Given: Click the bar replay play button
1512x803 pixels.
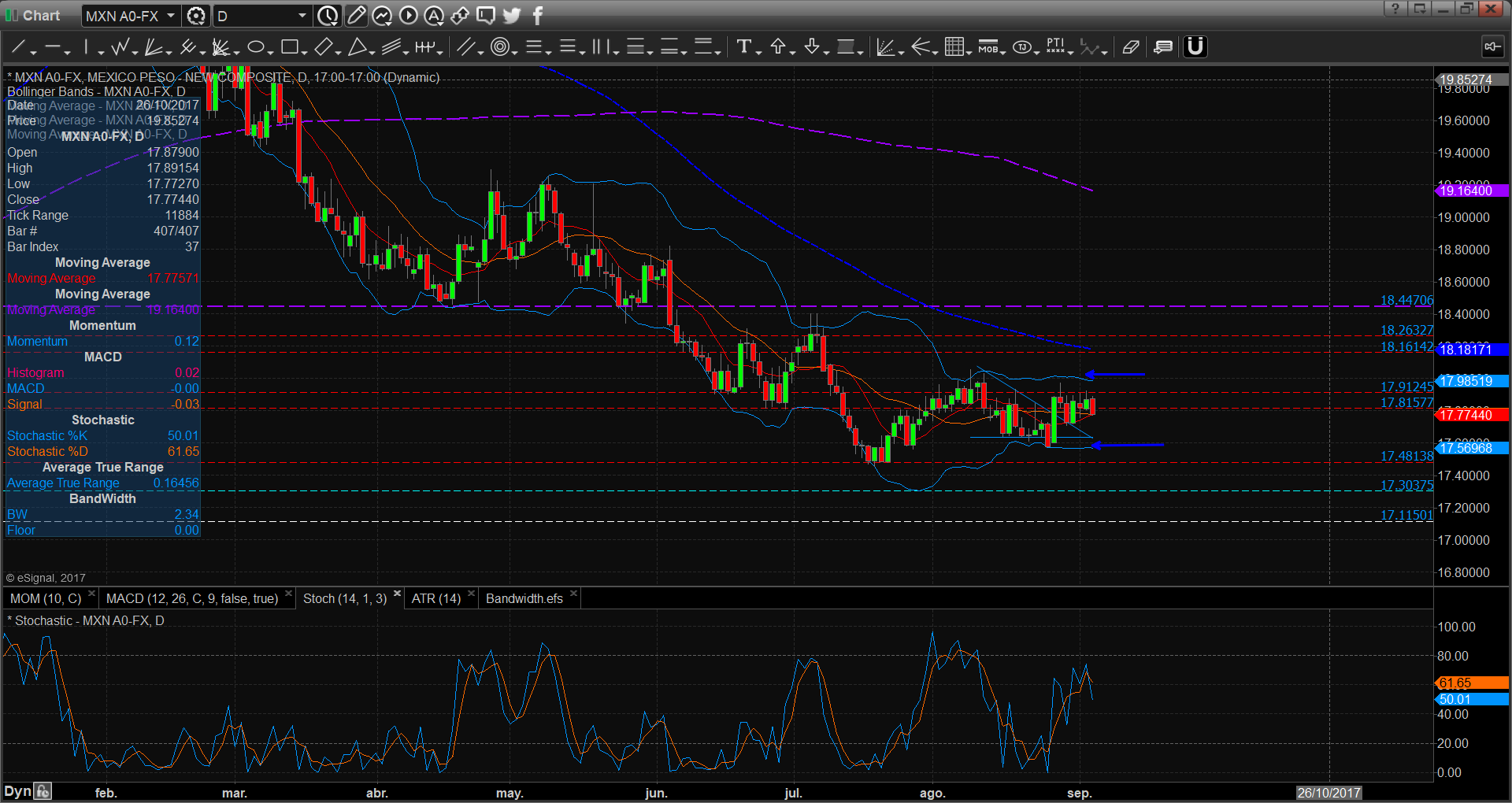Looking at the screenshot, I should [408, 15].
